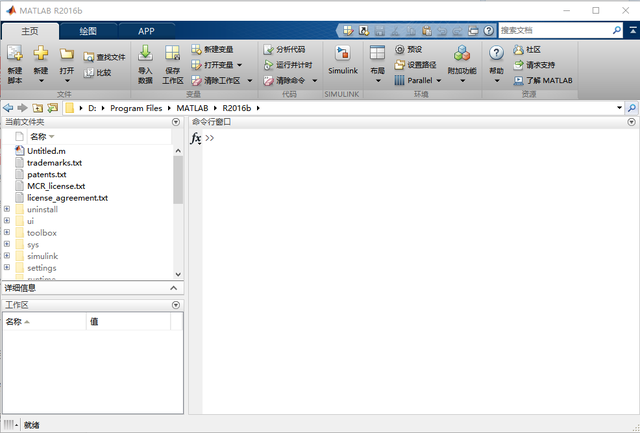Screen dimensions: 640x433
Task: Switch to the Home (主页) tab
Action: 30,31
